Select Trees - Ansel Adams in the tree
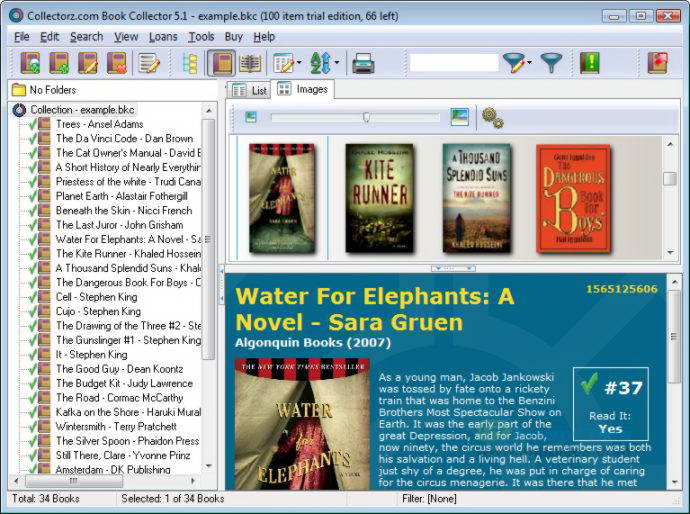This screenshot has height=514, width=690. [99, 124]
